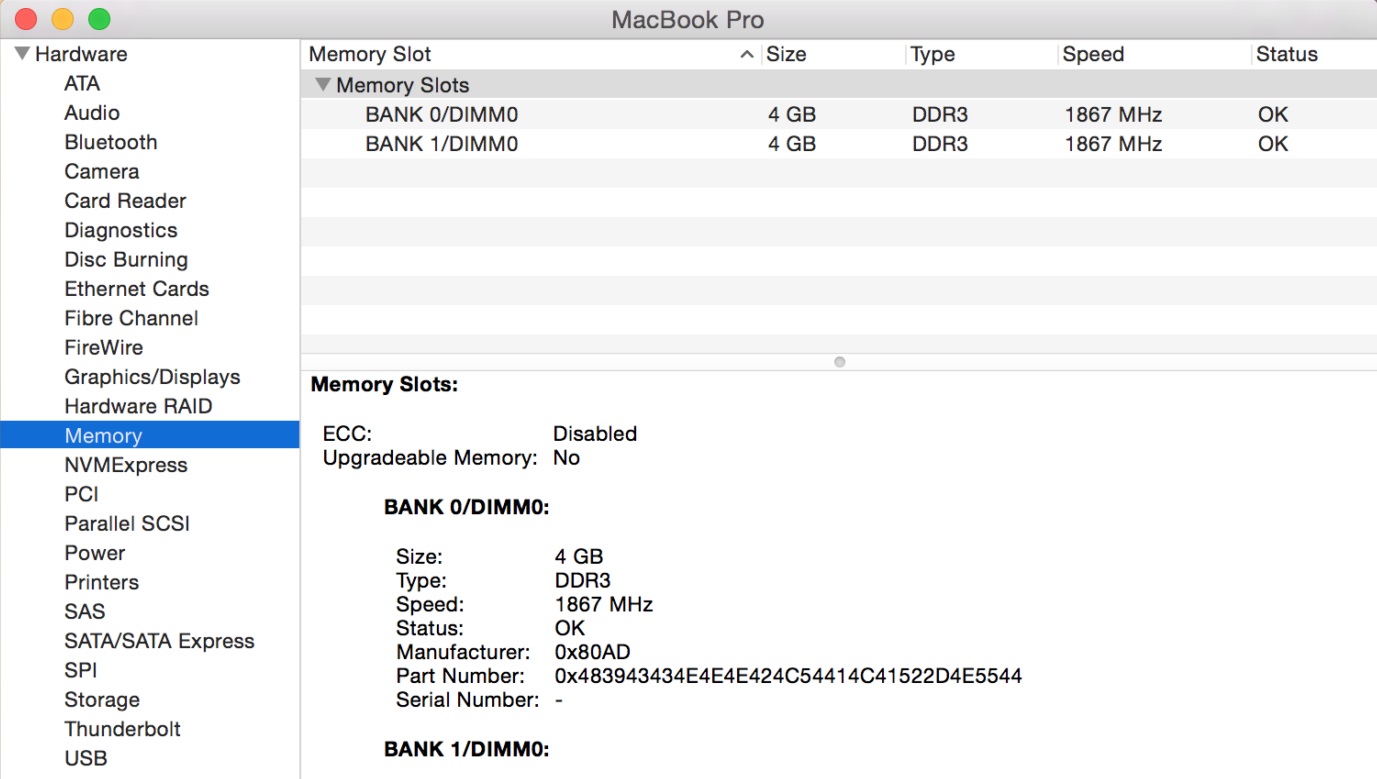
Task: Sort by the Status column header
Action: (x=1287, y=54)
